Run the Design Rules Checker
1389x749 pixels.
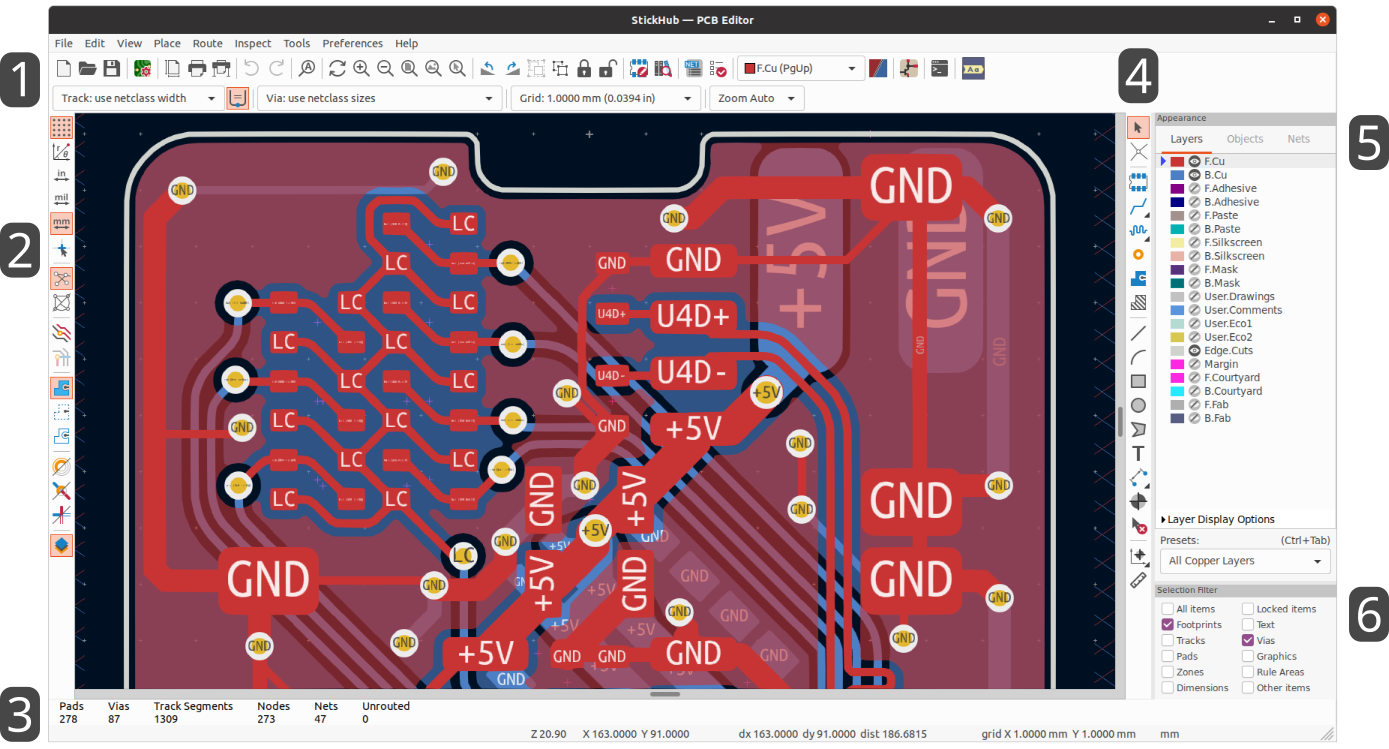(716, 68)
